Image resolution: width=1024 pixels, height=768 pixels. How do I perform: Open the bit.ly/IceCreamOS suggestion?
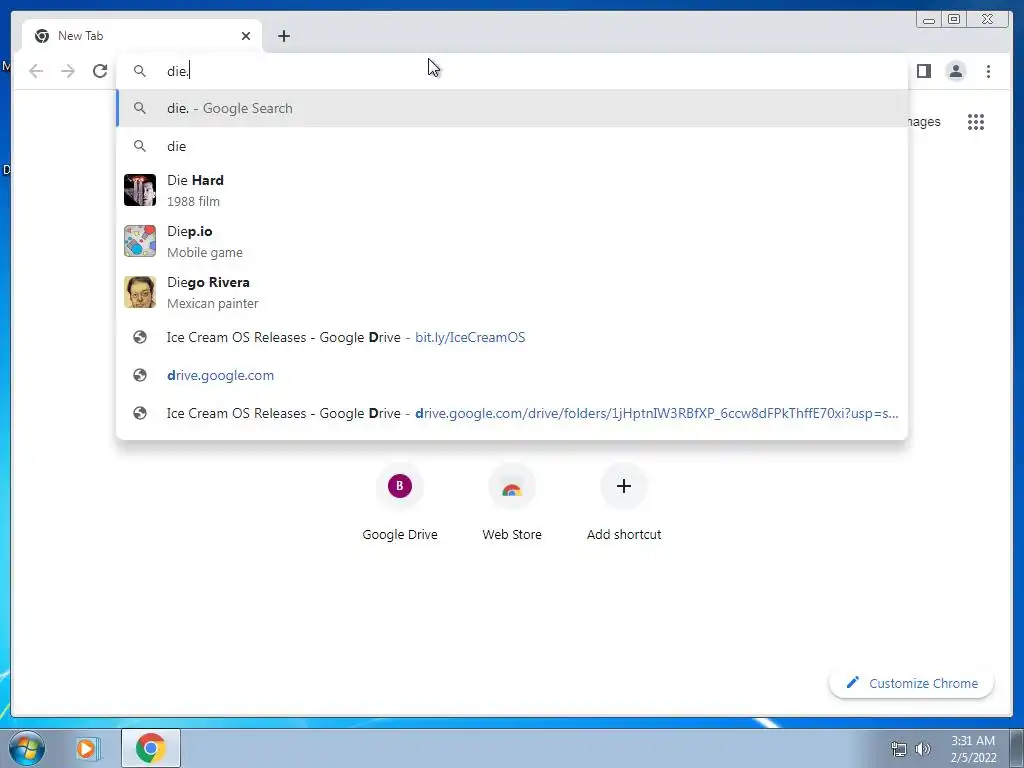pos(512,337)
